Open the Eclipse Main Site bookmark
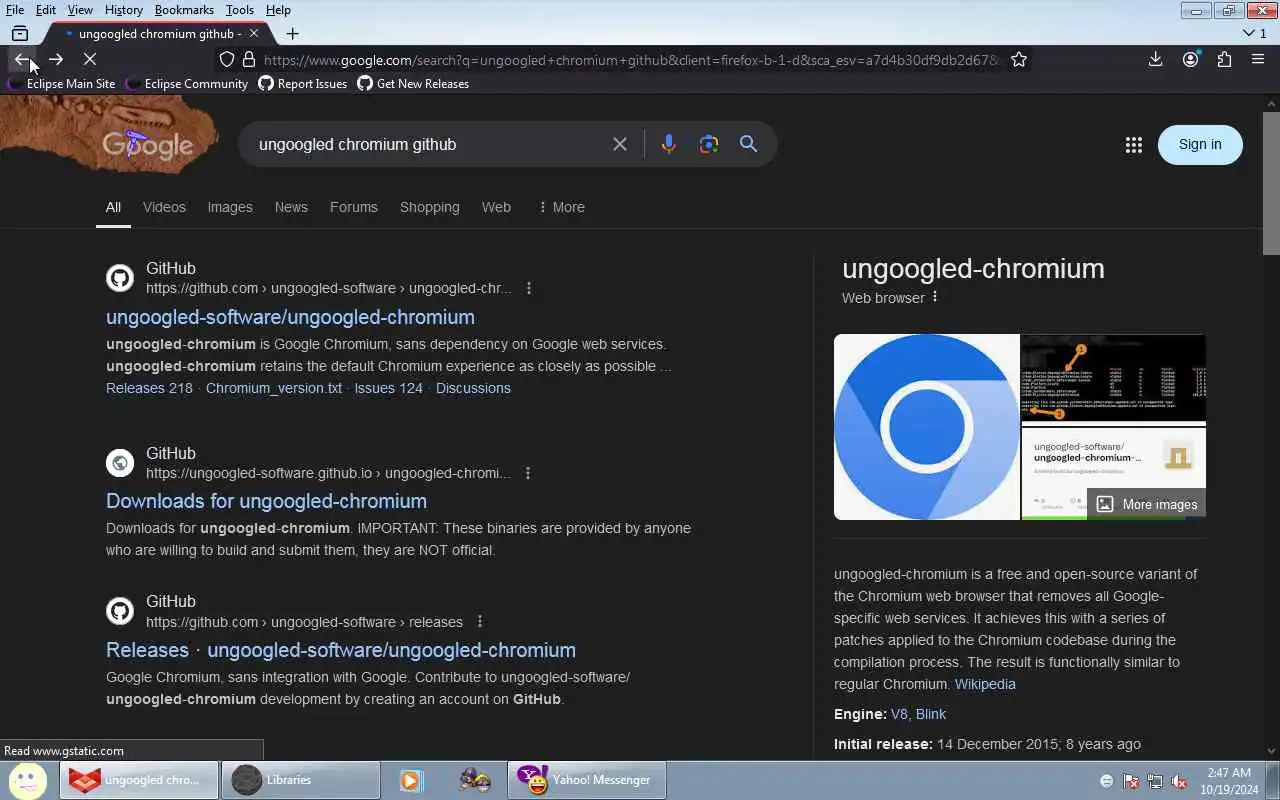This screenshot has height=800, width=1280. tap(61, 84)
